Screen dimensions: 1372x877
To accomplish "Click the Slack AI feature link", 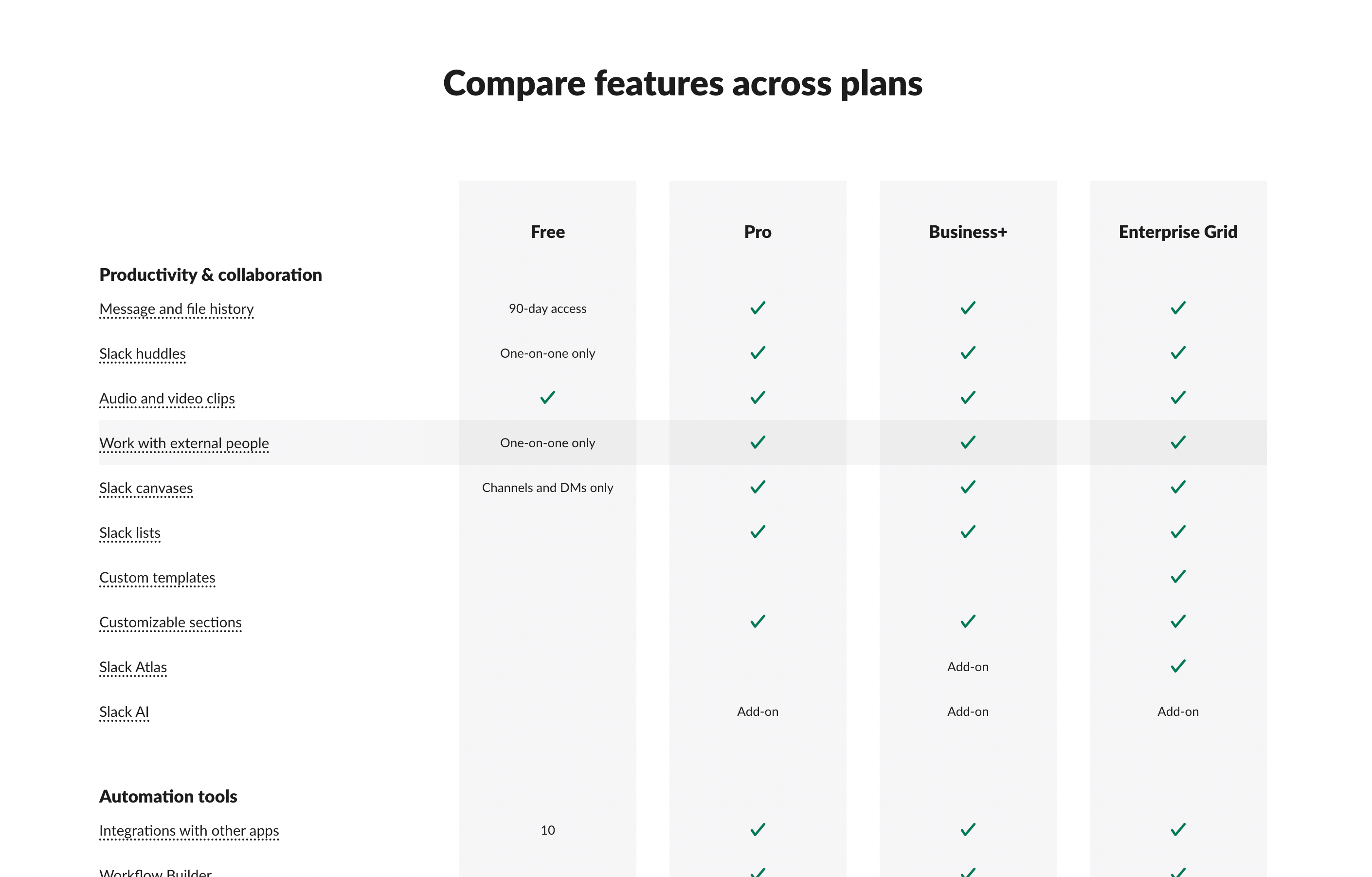I will pos(124,712).
